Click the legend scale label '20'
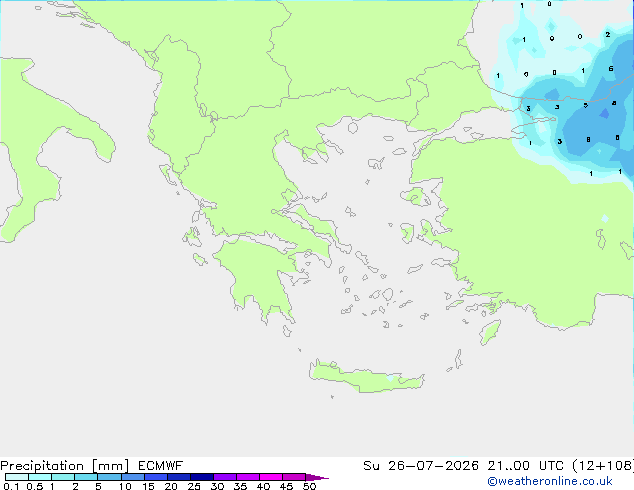Screen dimensions: 634x490 pos(171,486)
